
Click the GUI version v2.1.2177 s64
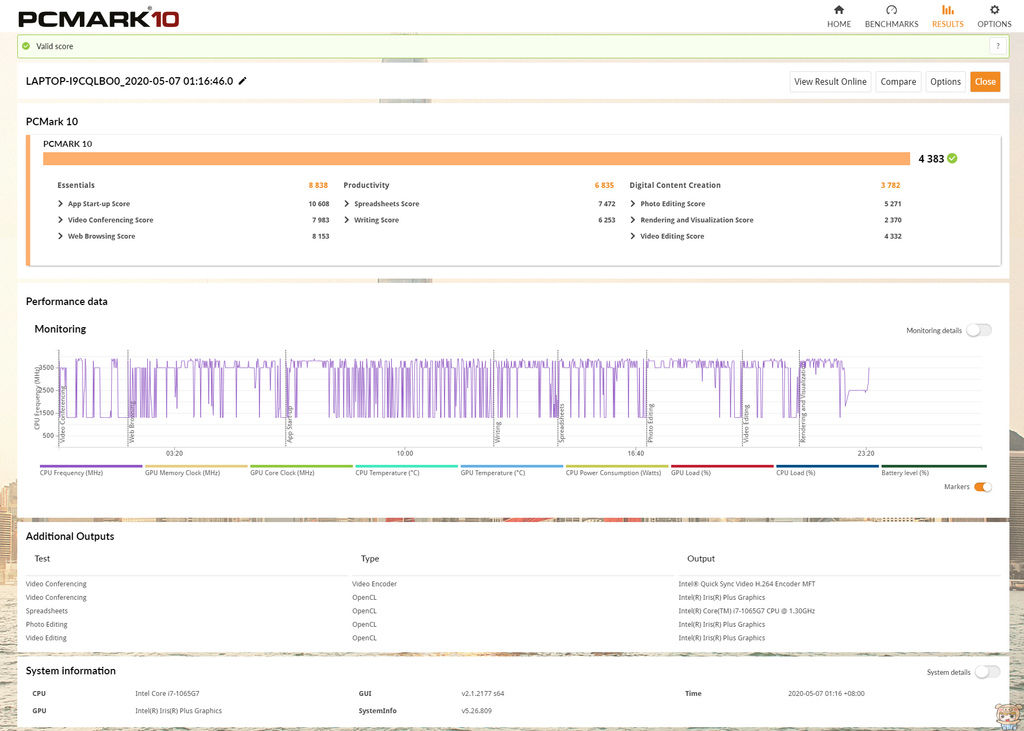coord(483,694)
